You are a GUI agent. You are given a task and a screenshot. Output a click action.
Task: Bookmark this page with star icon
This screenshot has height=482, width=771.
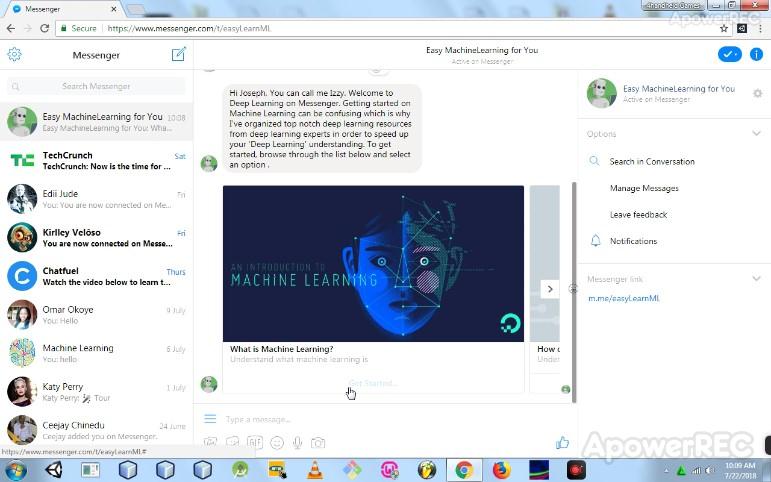tap(724, 29)
